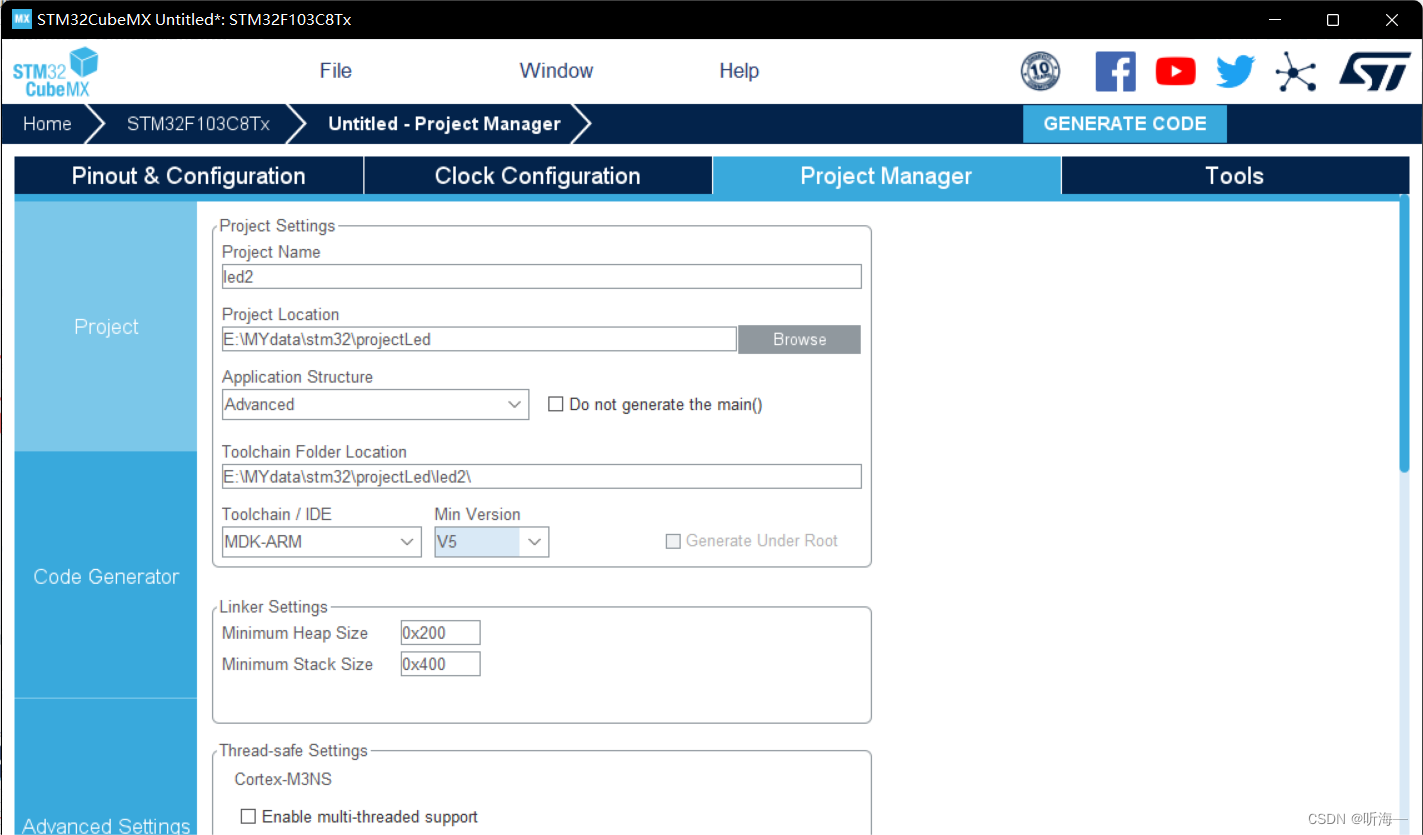
Task: Click the MX app icon in title bar
Action: coord(22,19)
